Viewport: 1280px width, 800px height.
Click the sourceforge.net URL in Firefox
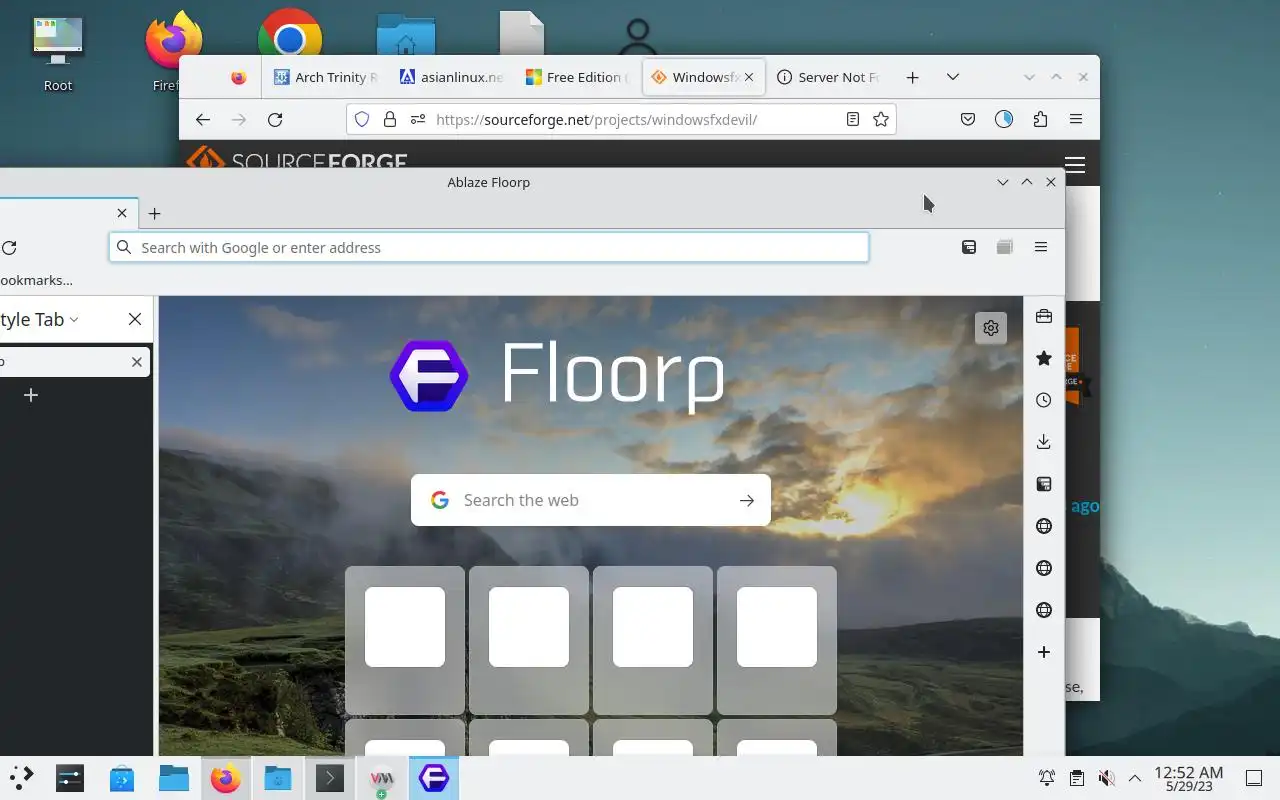click(x=597, y=119)
